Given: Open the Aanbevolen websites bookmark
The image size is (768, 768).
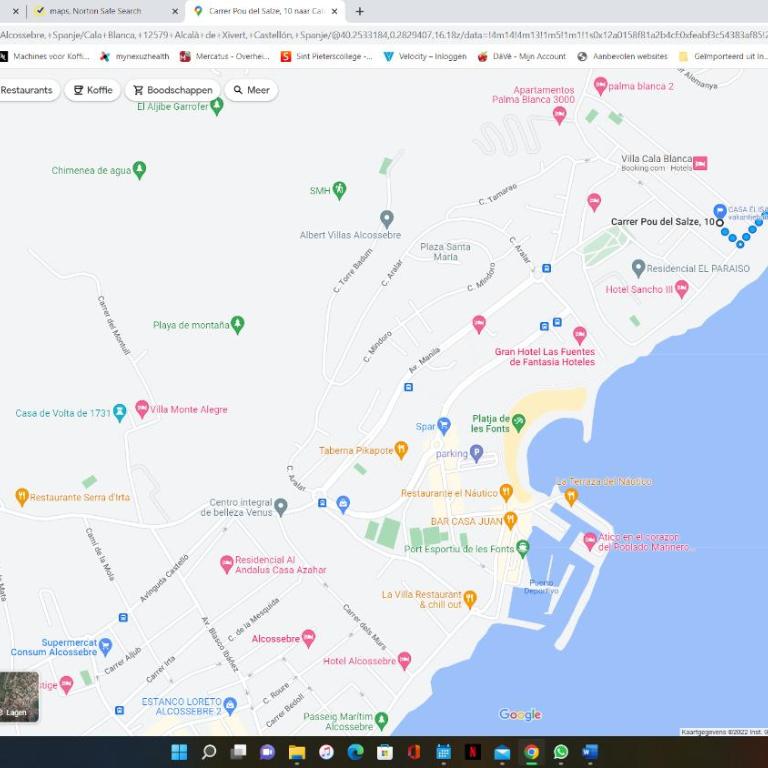Looking at the screenshot, I should point(623,56).
